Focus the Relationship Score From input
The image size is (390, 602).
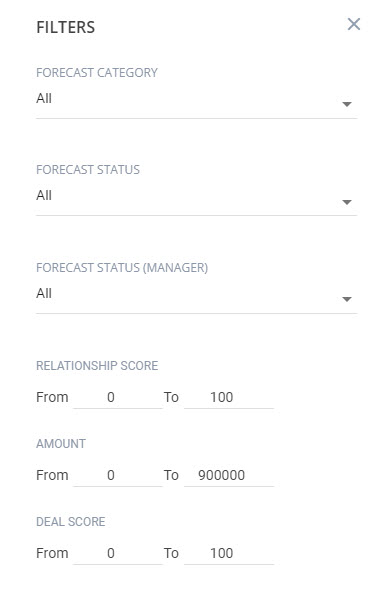(118, 397)
